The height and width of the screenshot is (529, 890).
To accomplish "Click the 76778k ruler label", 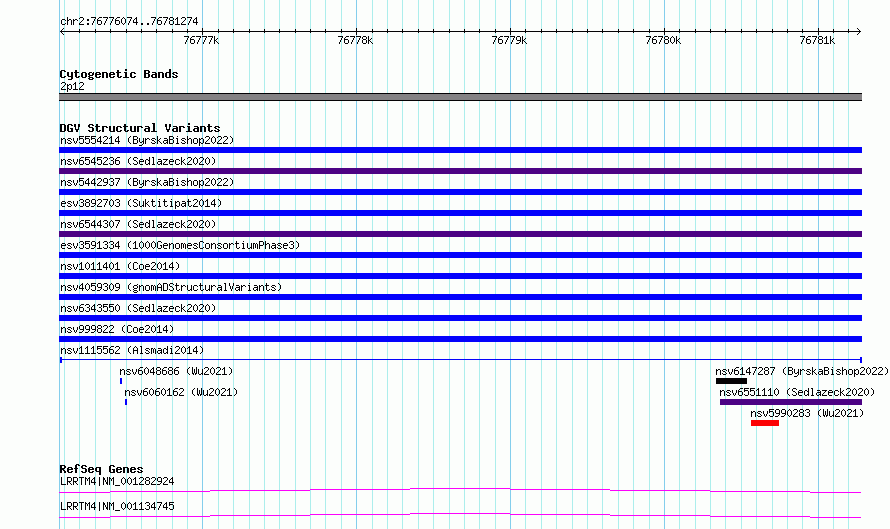I will pos(355,40).
